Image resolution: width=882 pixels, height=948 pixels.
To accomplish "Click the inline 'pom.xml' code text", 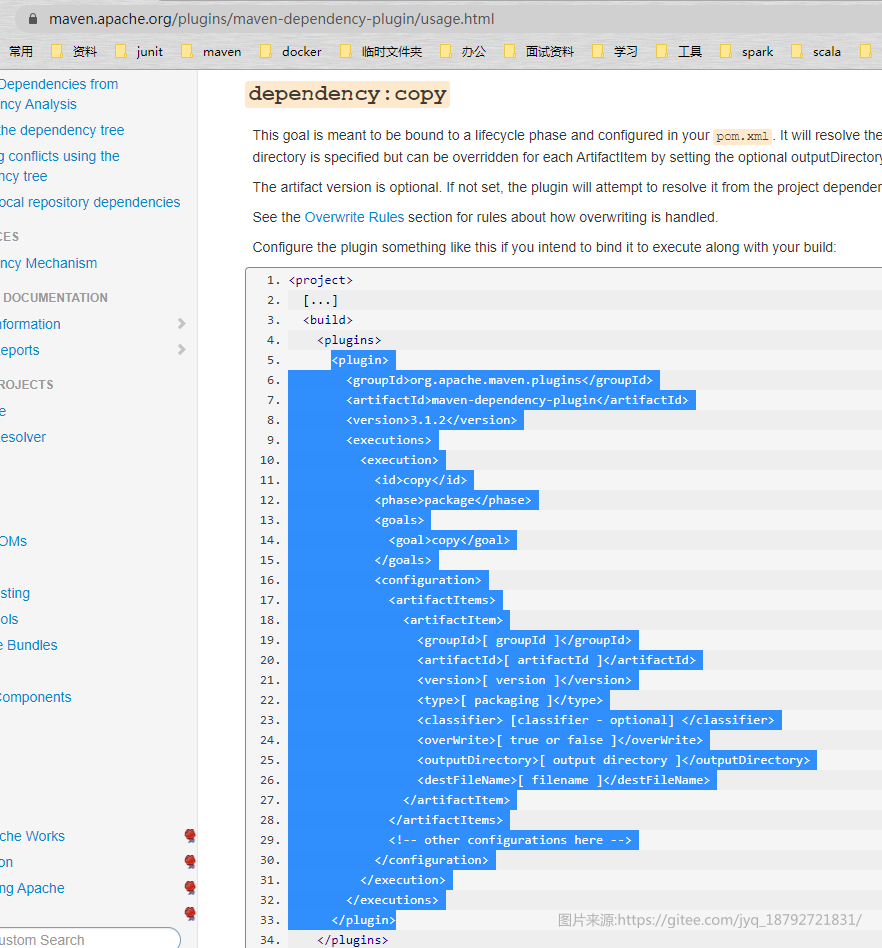I will pyautogui.click(x=742, y=136).
